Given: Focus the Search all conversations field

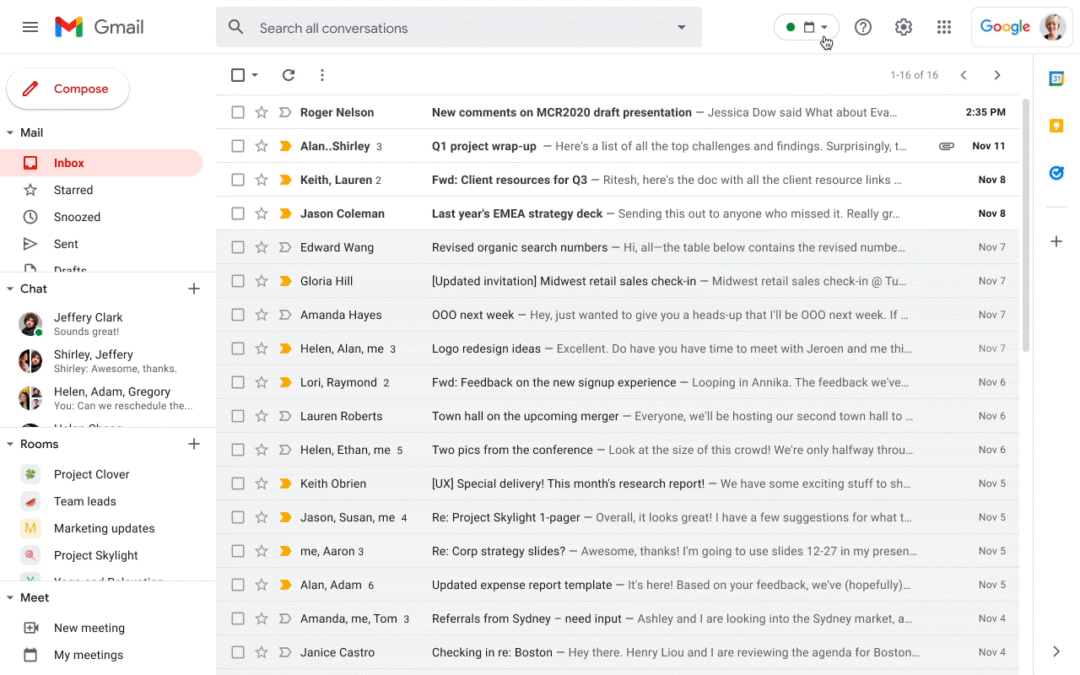Looking at the screenshot, I should pos(459,28).
